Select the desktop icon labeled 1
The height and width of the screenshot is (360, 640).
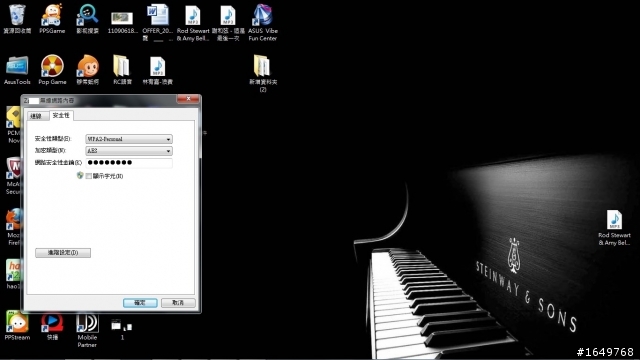(122, 329)
